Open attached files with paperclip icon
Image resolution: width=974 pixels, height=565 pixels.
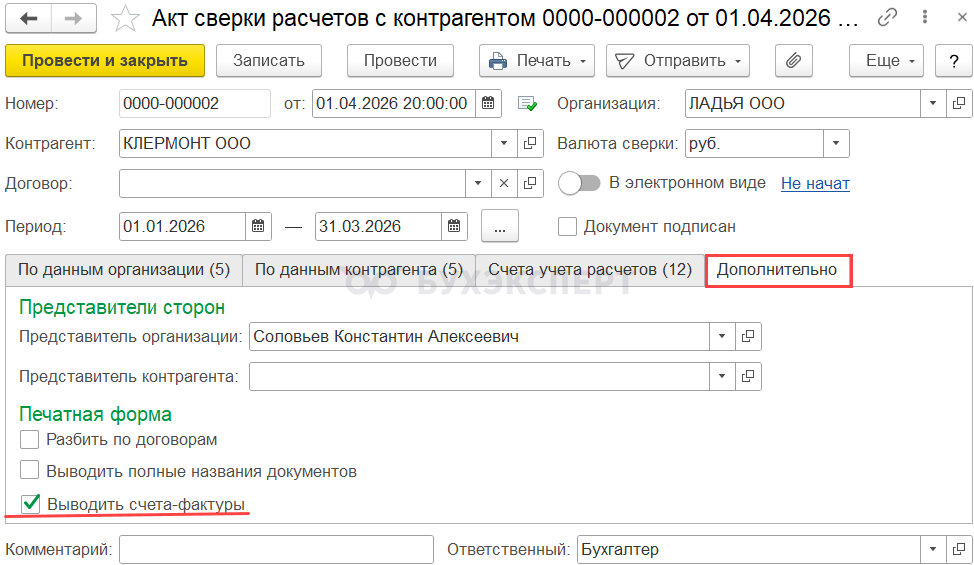[x=793, y=61]
